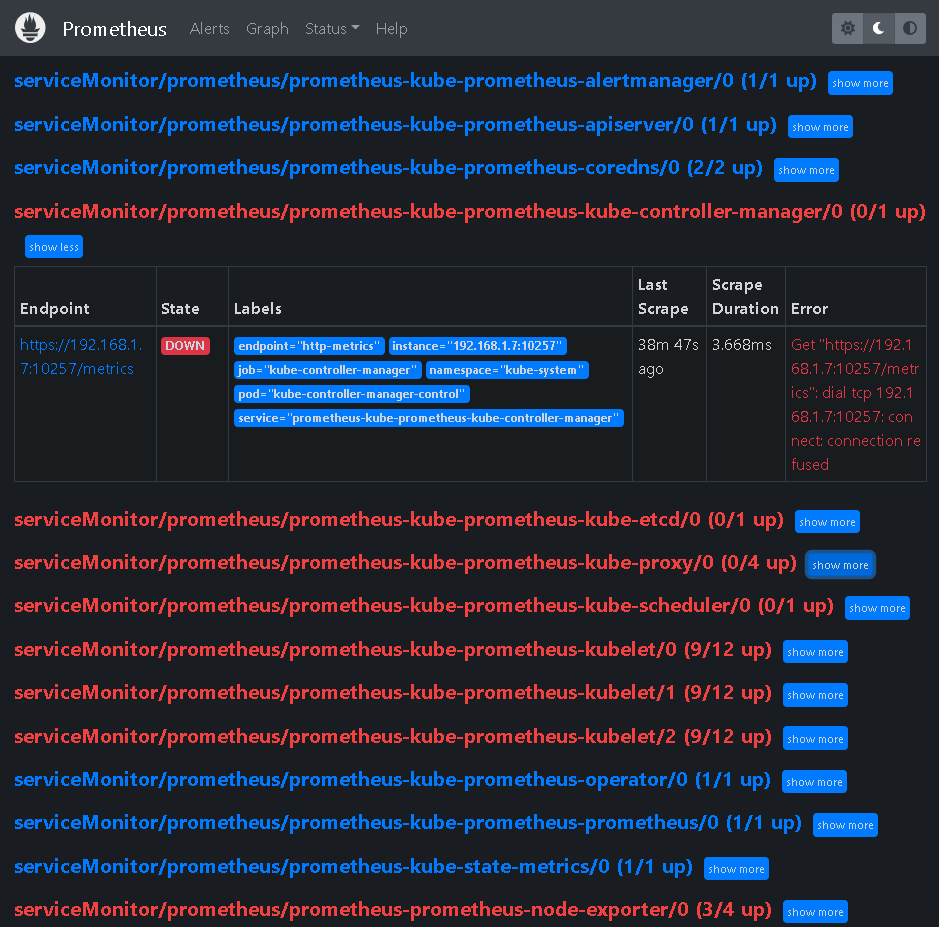Open the prometheus/0 heading link
The width and height of the screenshot is (939, 927).
point(408,823)
